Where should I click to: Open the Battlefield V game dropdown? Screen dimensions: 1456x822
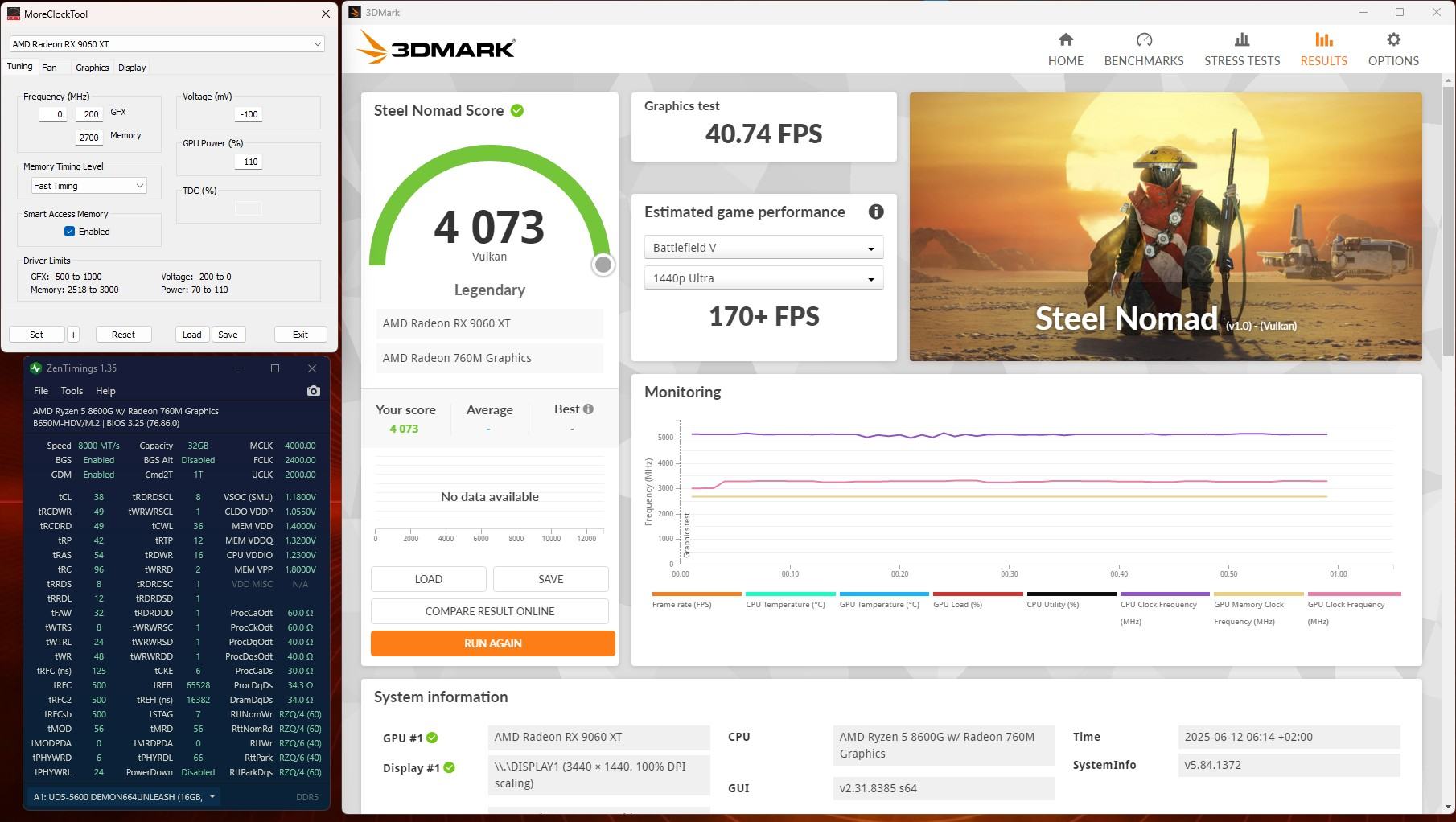(x=763, y=248)
